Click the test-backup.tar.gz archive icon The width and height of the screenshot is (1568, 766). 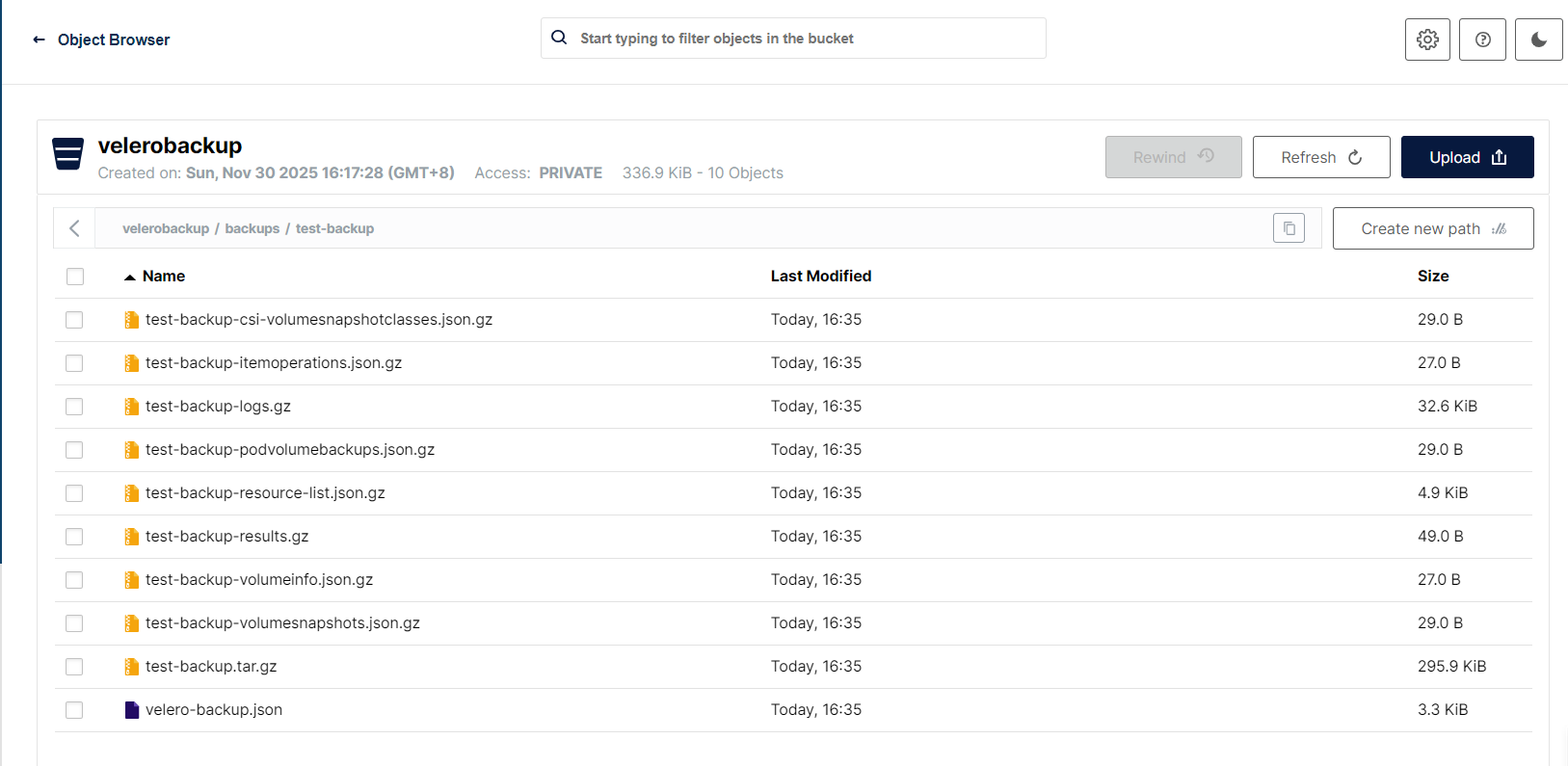tap(132, 667)
